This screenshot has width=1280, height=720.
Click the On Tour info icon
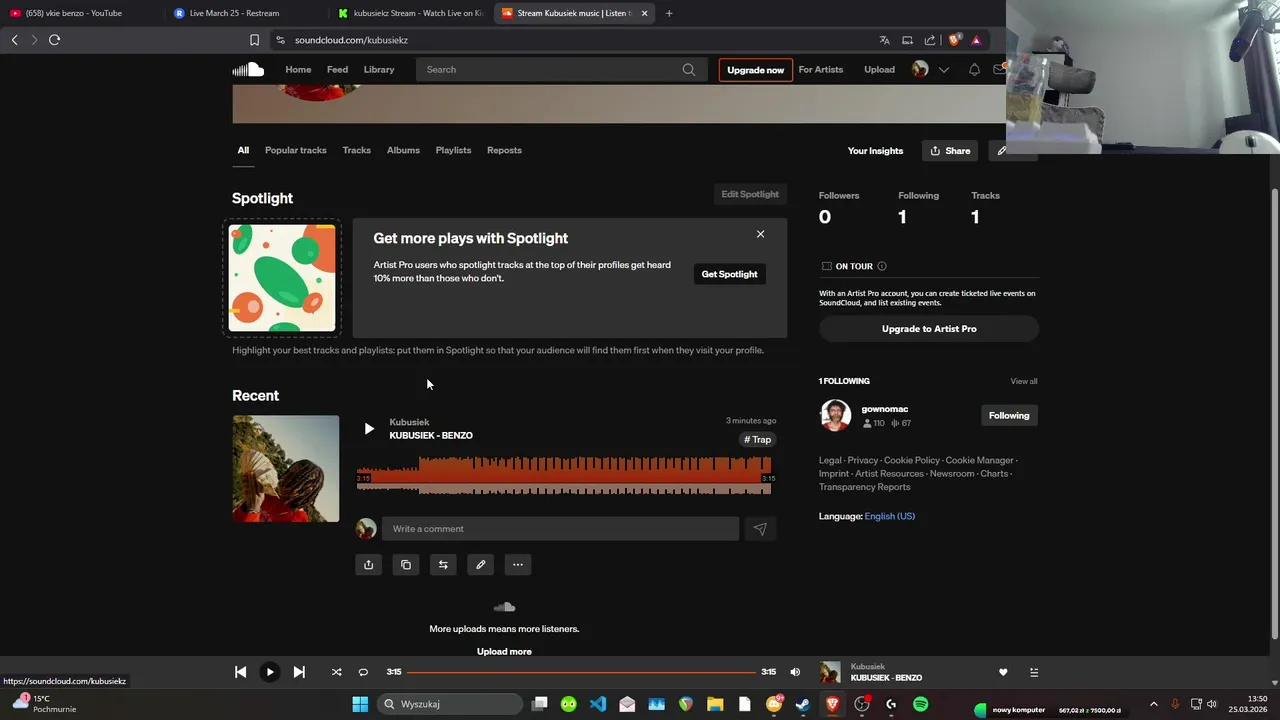881,266
